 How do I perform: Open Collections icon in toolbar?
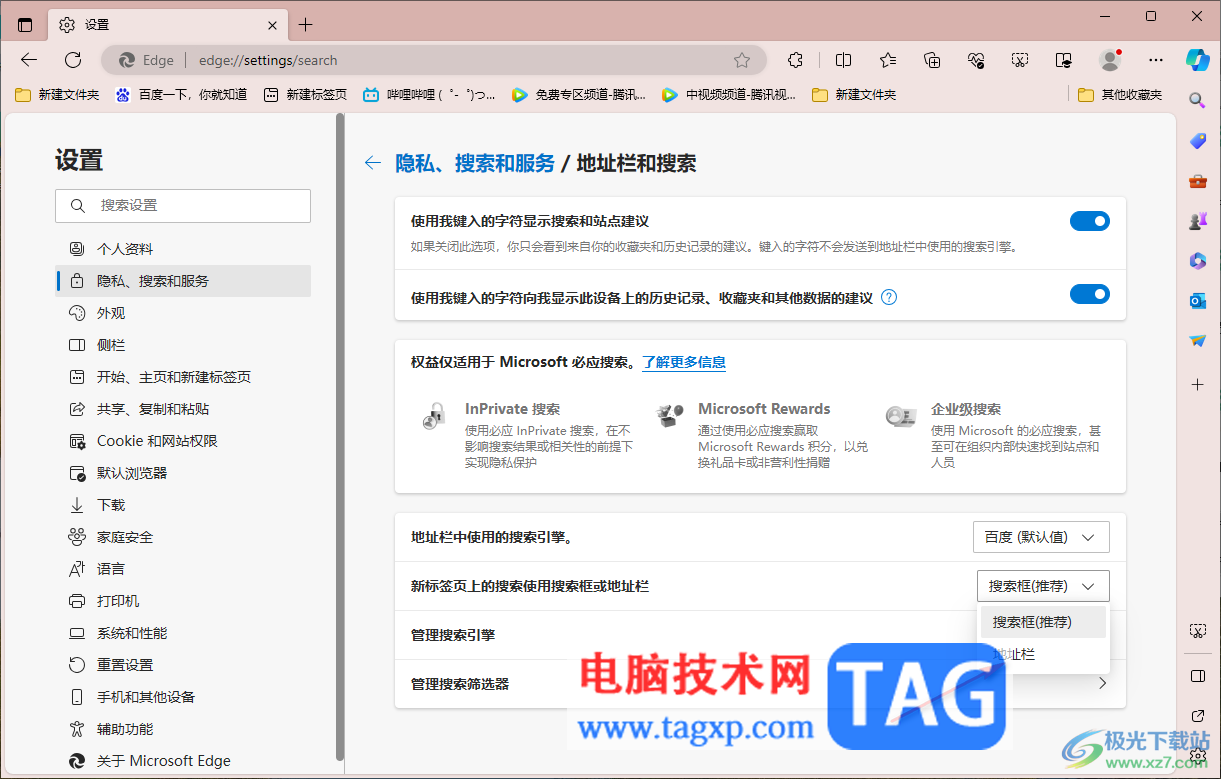pos(932,60)
